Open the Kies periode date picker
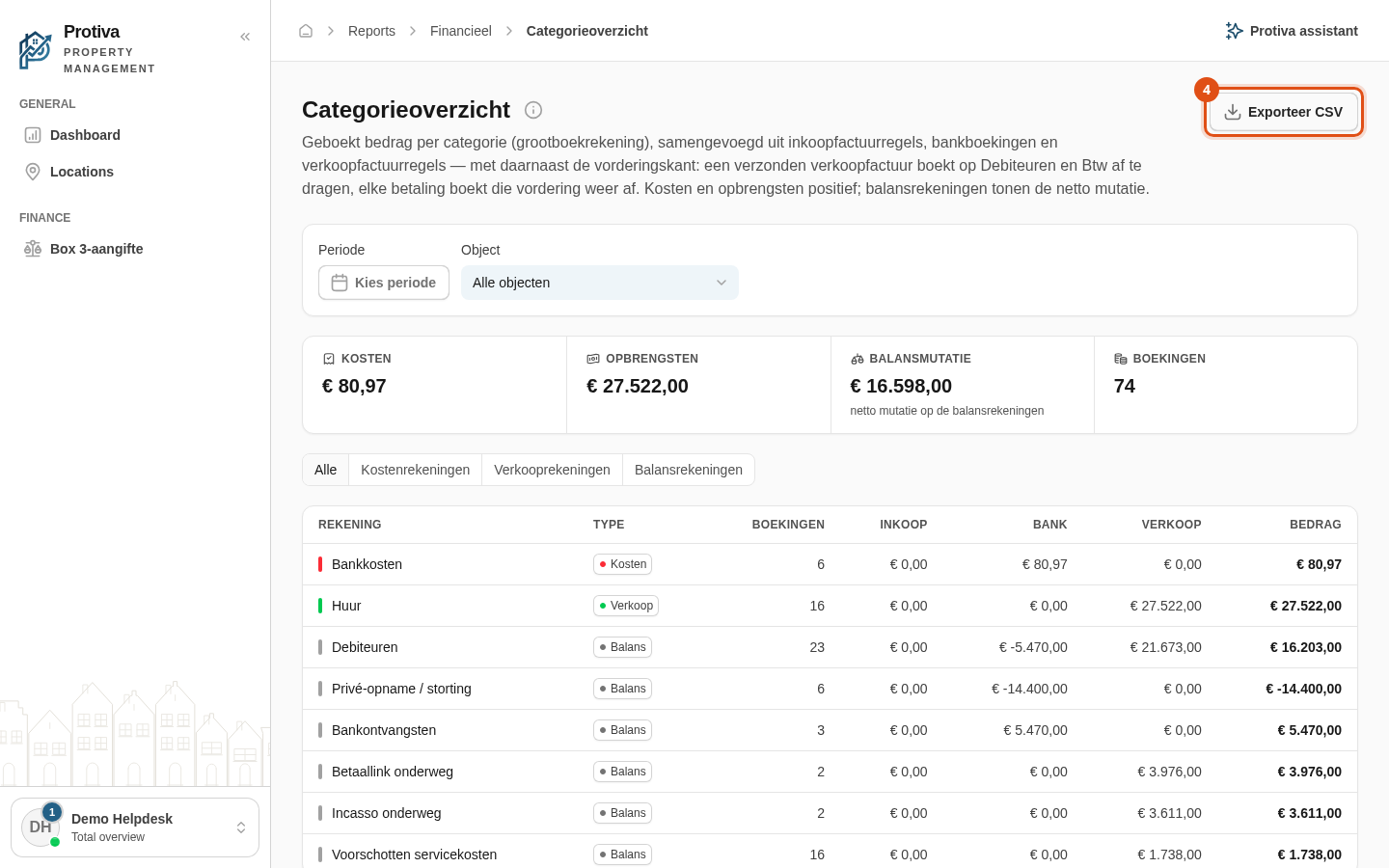 [384, 283]
